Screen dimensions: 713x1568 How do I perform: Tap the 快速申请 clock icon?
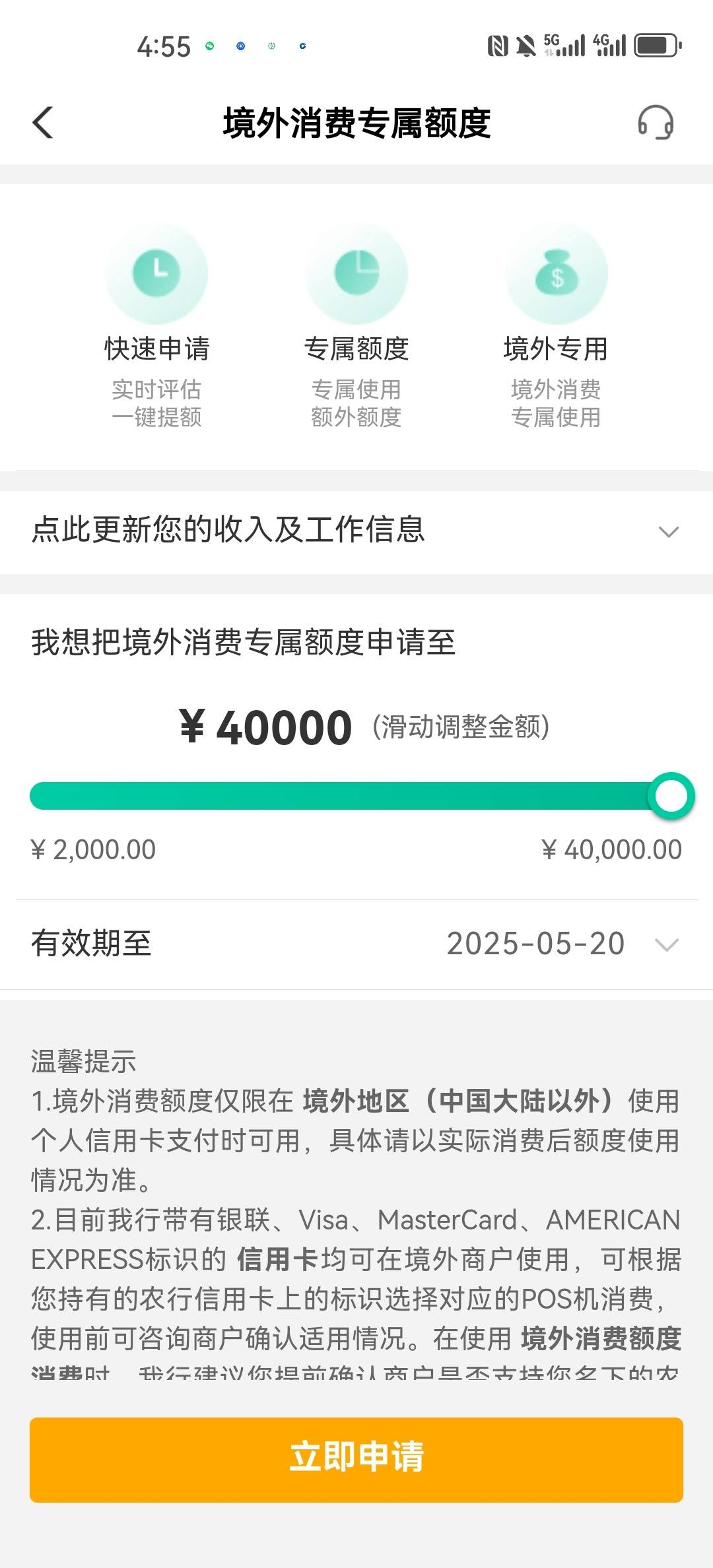(x=156, y=273)
